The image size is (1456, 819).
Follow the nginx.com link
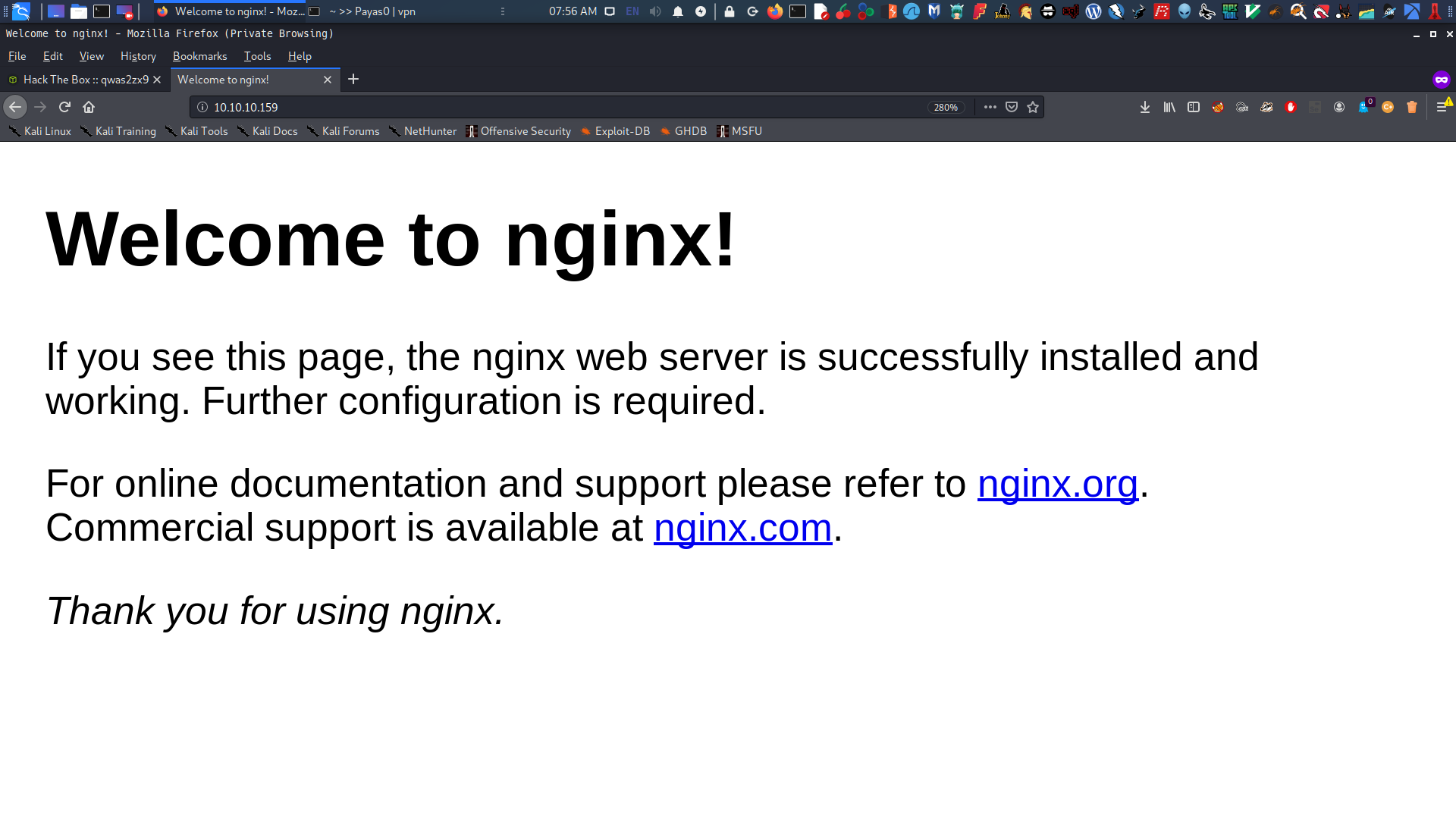pos(742,527)
